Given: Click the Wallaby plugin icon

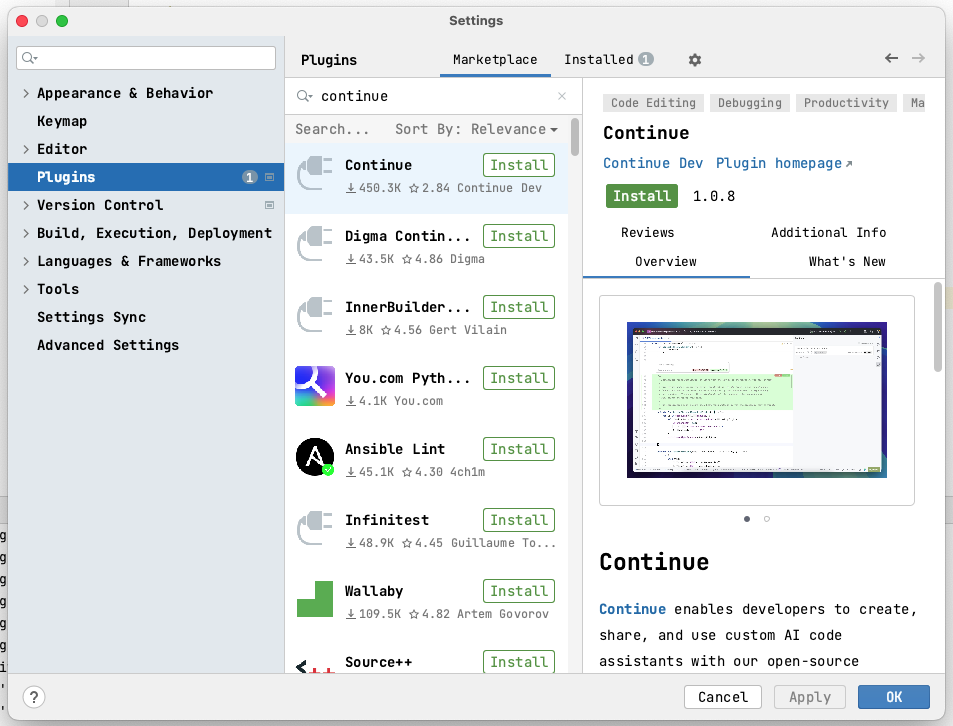Looking at the screenshot, I should 315,598.
